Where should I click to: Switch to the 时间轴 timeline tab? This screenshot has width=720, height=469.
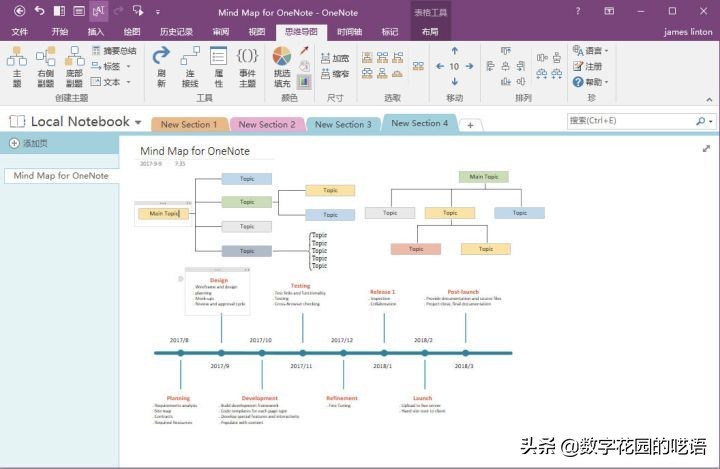click(x=349, y=32)
